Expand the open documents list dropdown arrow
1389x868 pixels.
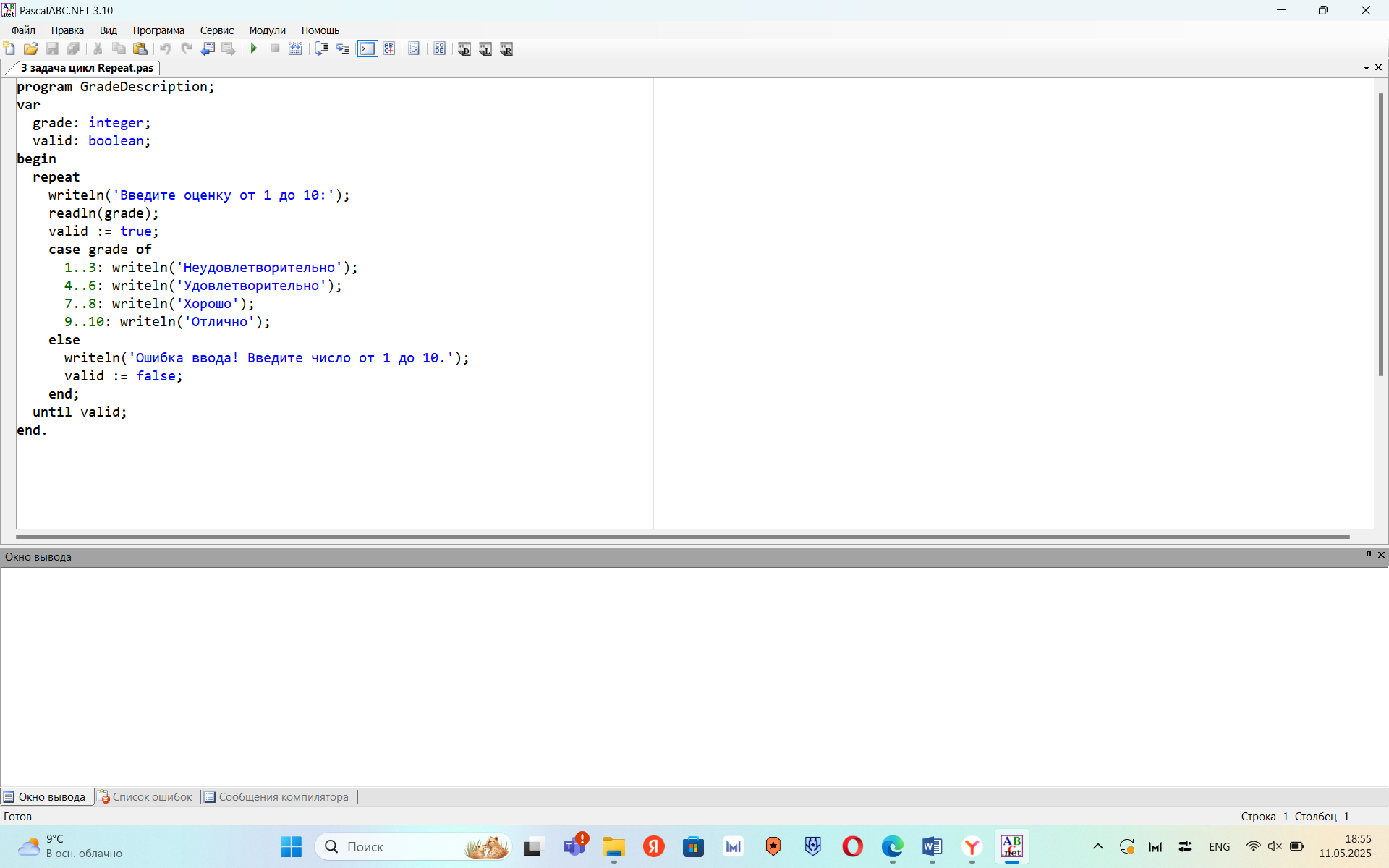coord(1367,68)
